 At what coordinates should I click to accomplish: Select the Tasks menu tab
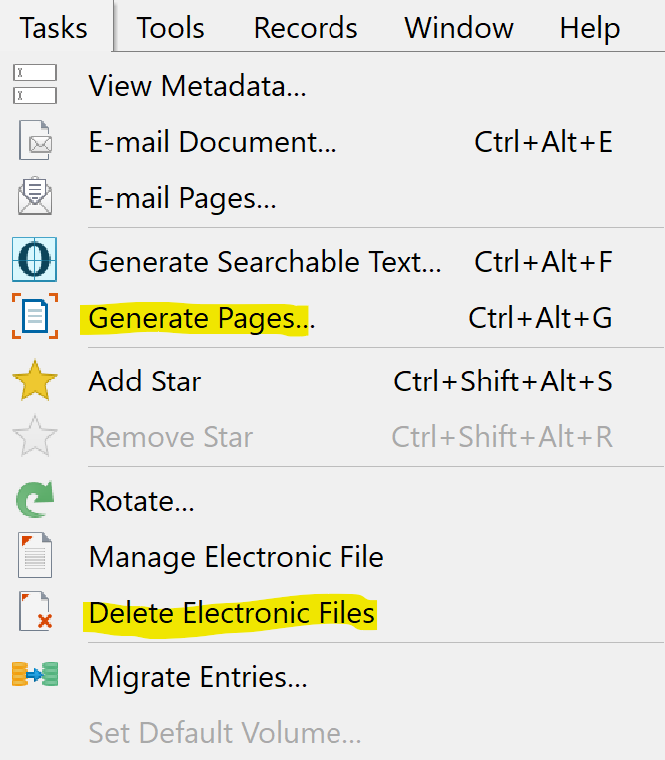point(54,28)
